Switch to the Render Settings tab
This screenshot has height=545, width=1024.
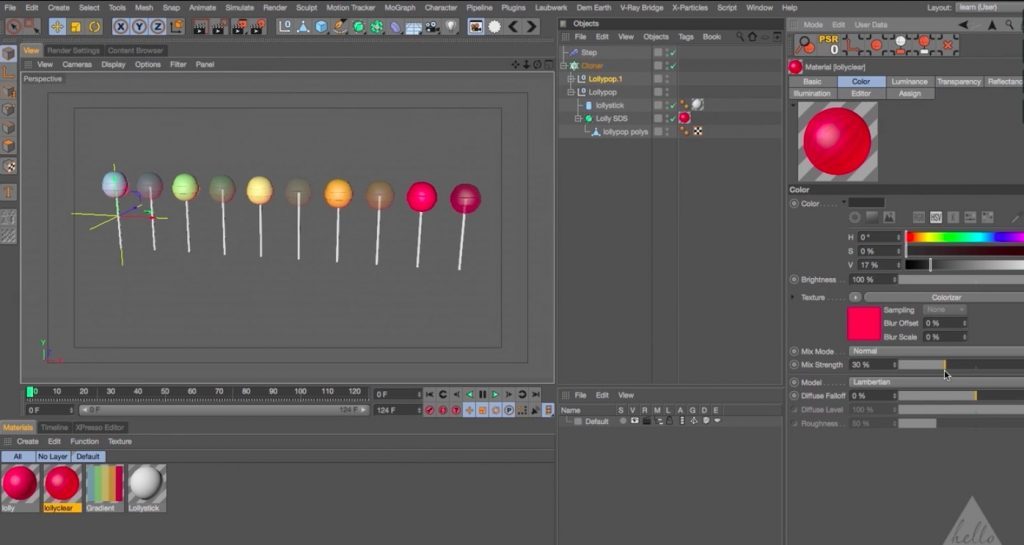click(x=73, y=50)
